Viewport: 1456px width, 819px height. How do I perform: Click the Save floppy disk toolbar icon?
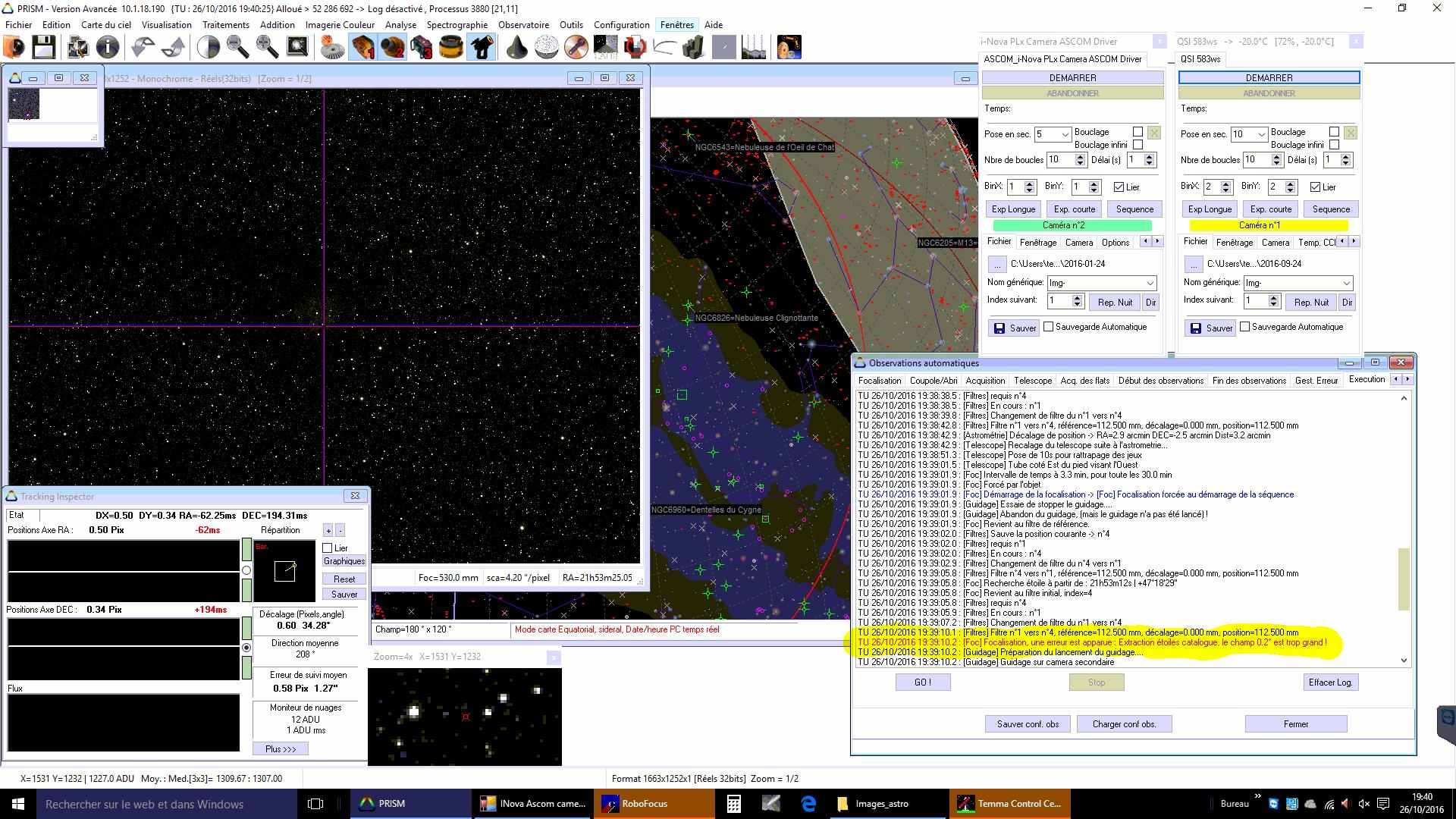point(43,47)
